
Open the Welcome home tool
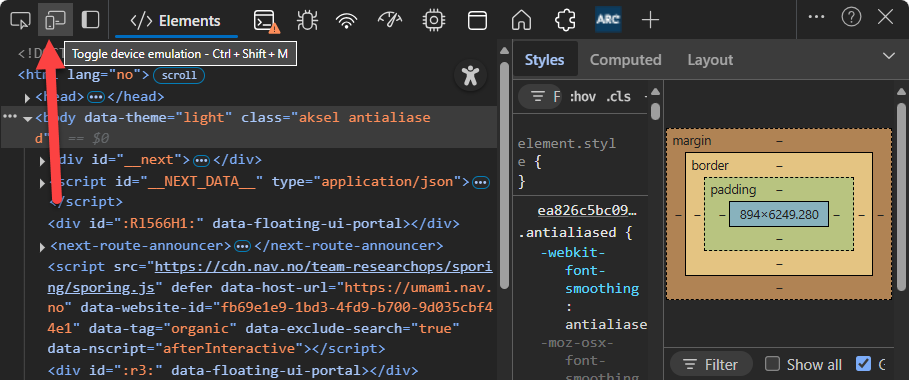(x=521, y=21)
